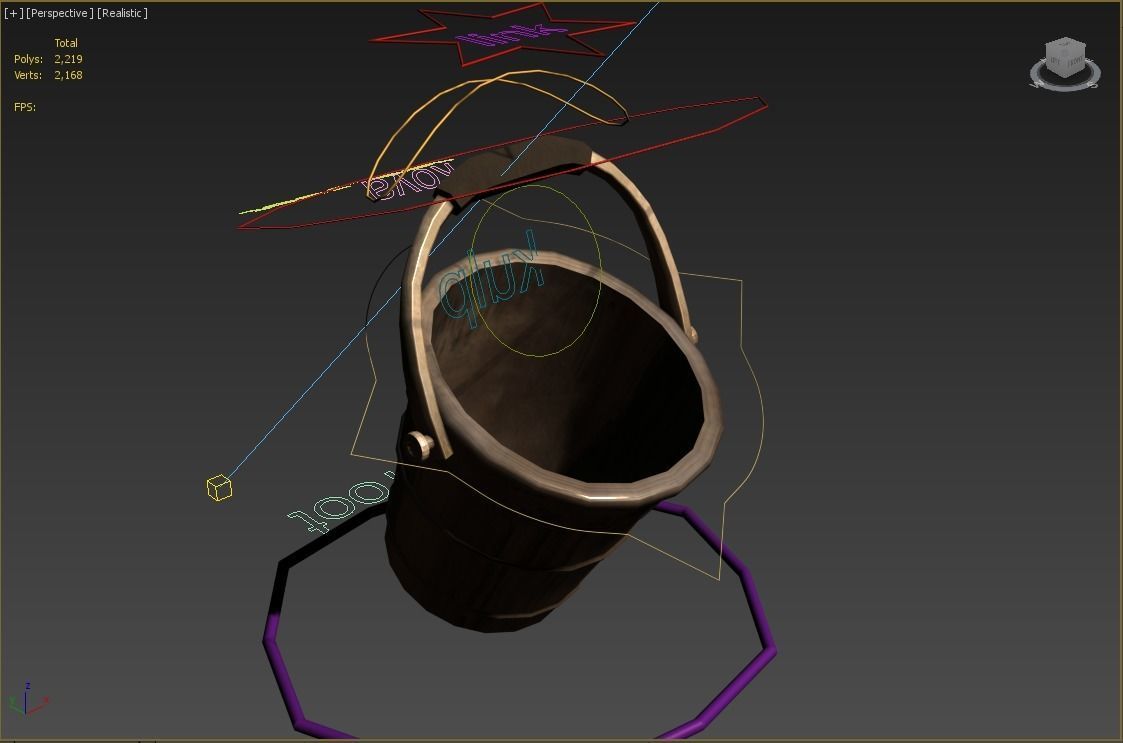Select the teal 'qlux' text shape
1123x743 pixels.
[x=490, y=279]
